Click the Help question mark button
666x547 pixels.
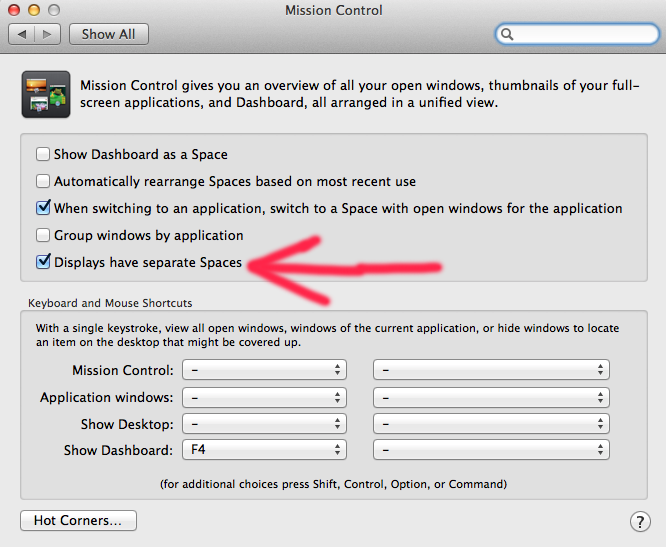pos(640,521)
